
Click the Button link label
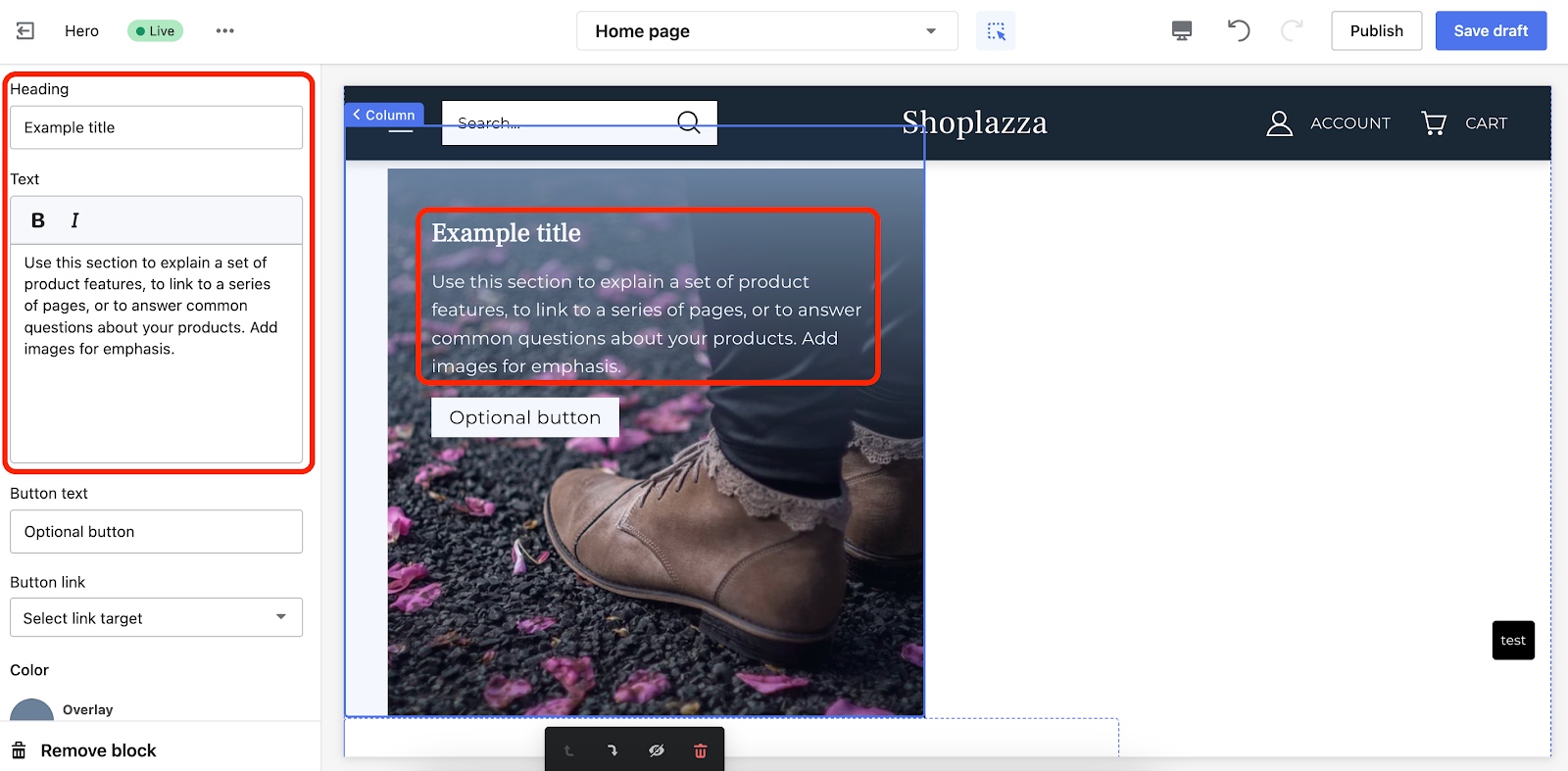point(48,582)
